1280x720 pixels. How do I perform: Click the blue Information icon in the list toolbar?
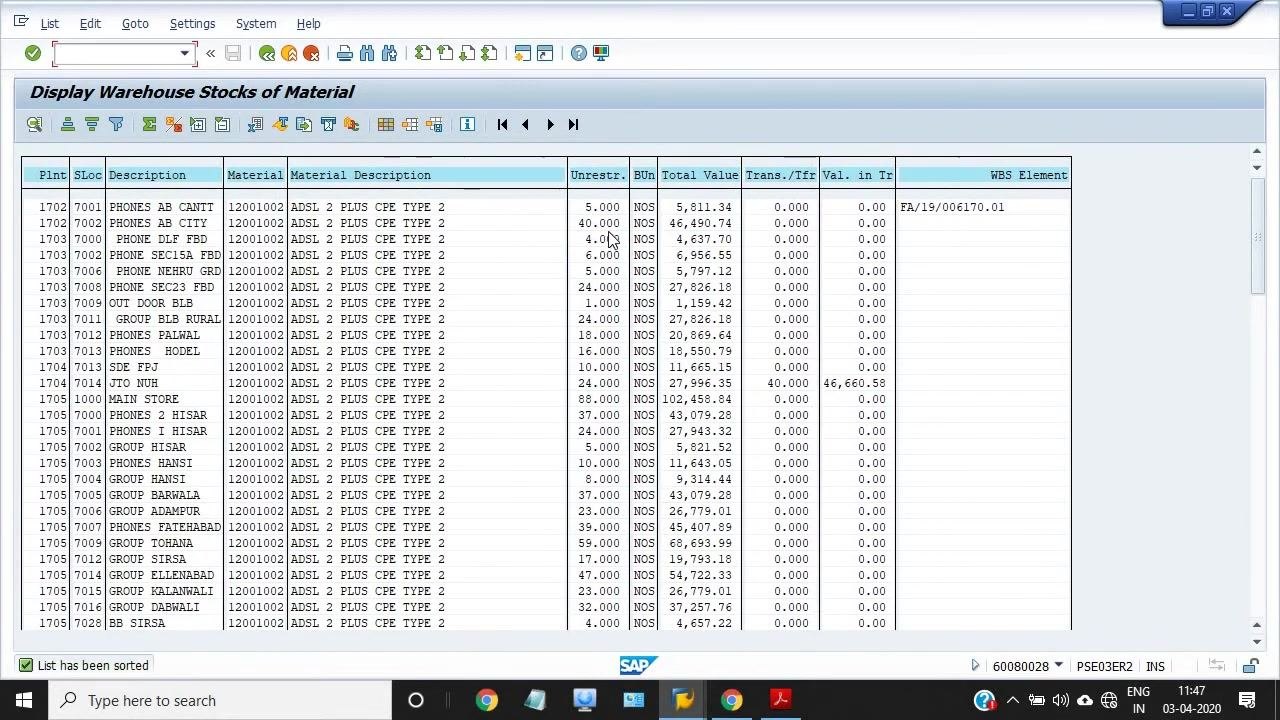click(x=467, y=124)
